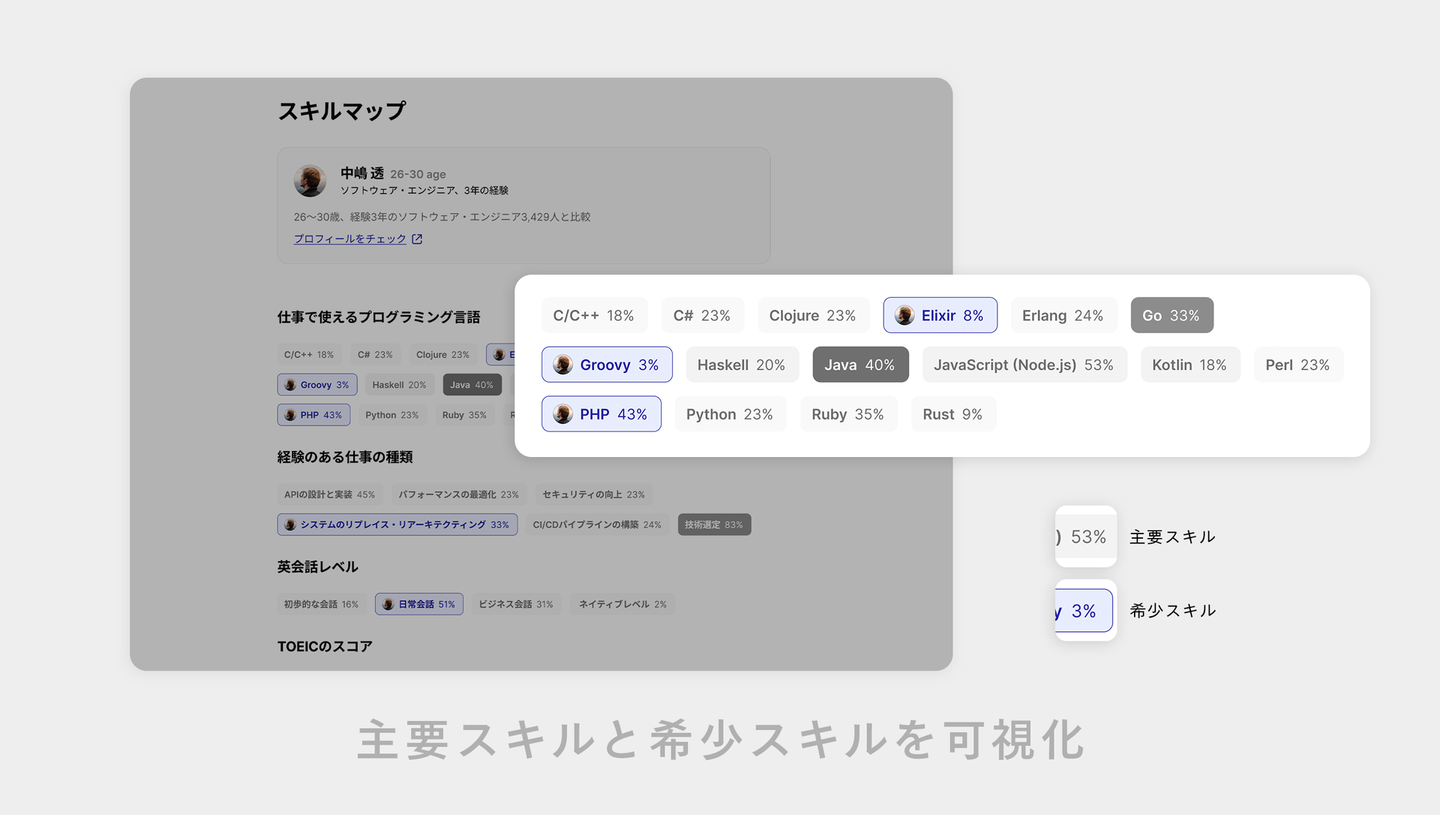Select Groovy 3% tag in the dimmed skill map
Viewport: 1440px width, 815px height.
[x=317, y=385]
